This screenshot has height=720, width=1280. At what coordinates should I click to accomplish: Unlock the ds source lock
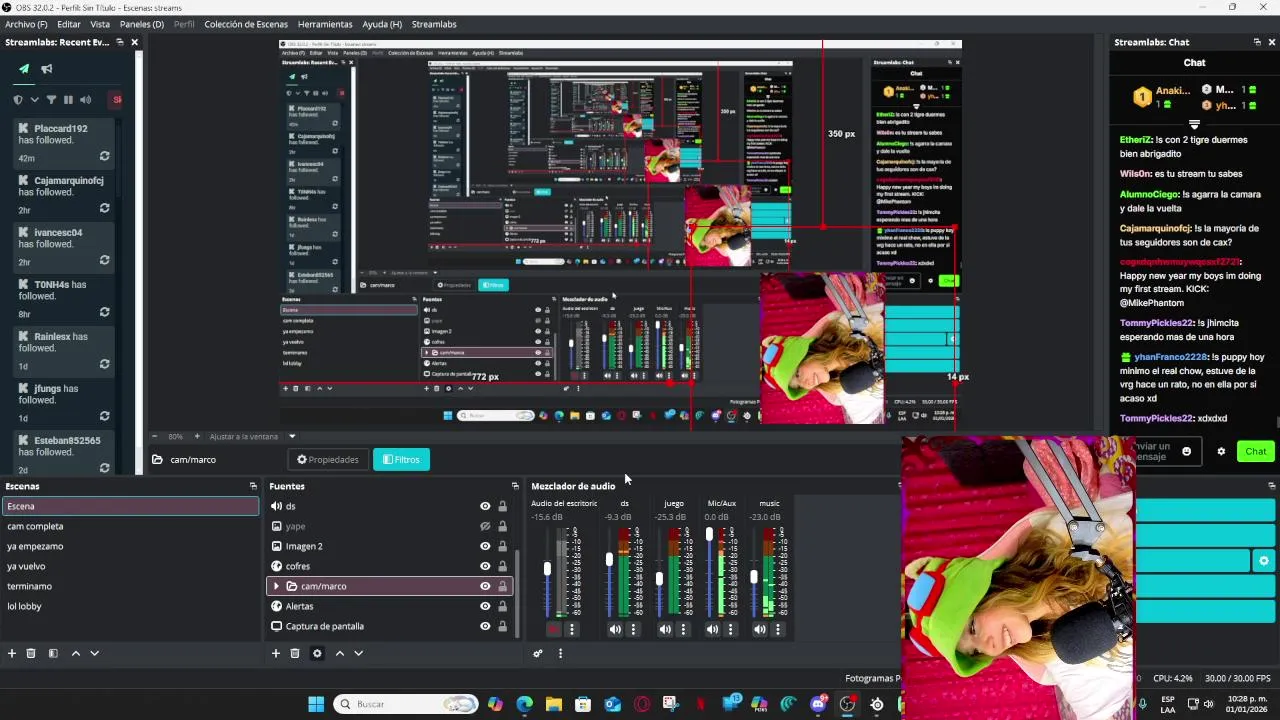(x=502, y=506)
